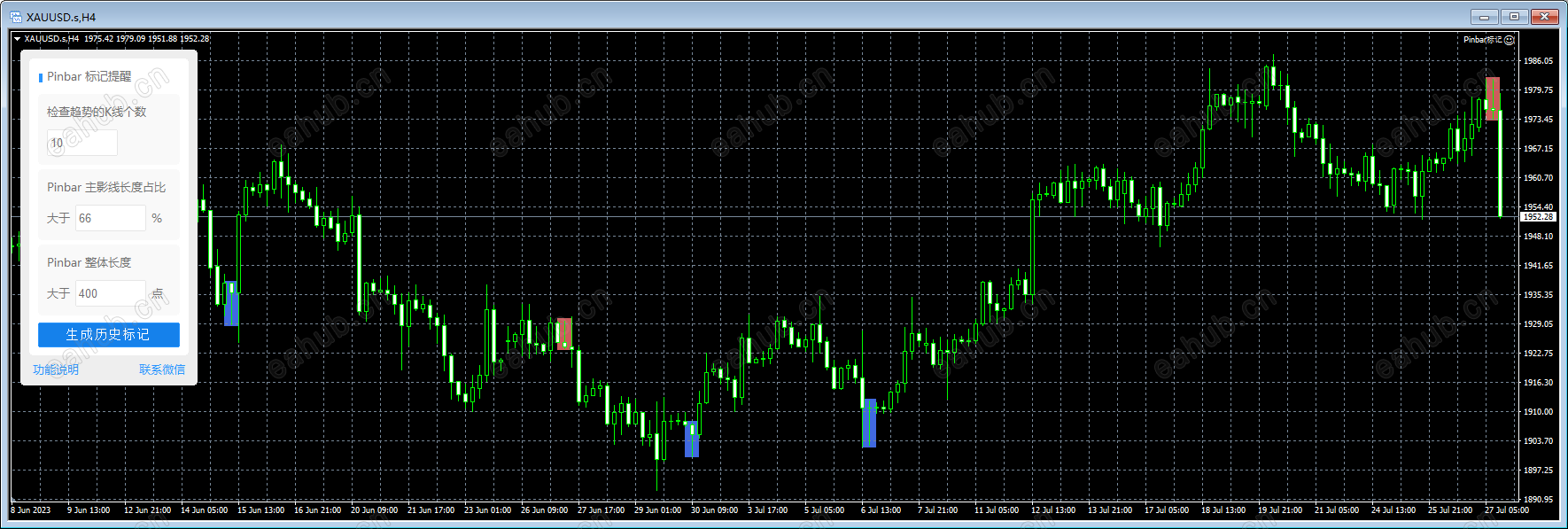Click the smiley icon beside Pinbar标记 label
The image size is (1568, 529).
(1510, 40)
